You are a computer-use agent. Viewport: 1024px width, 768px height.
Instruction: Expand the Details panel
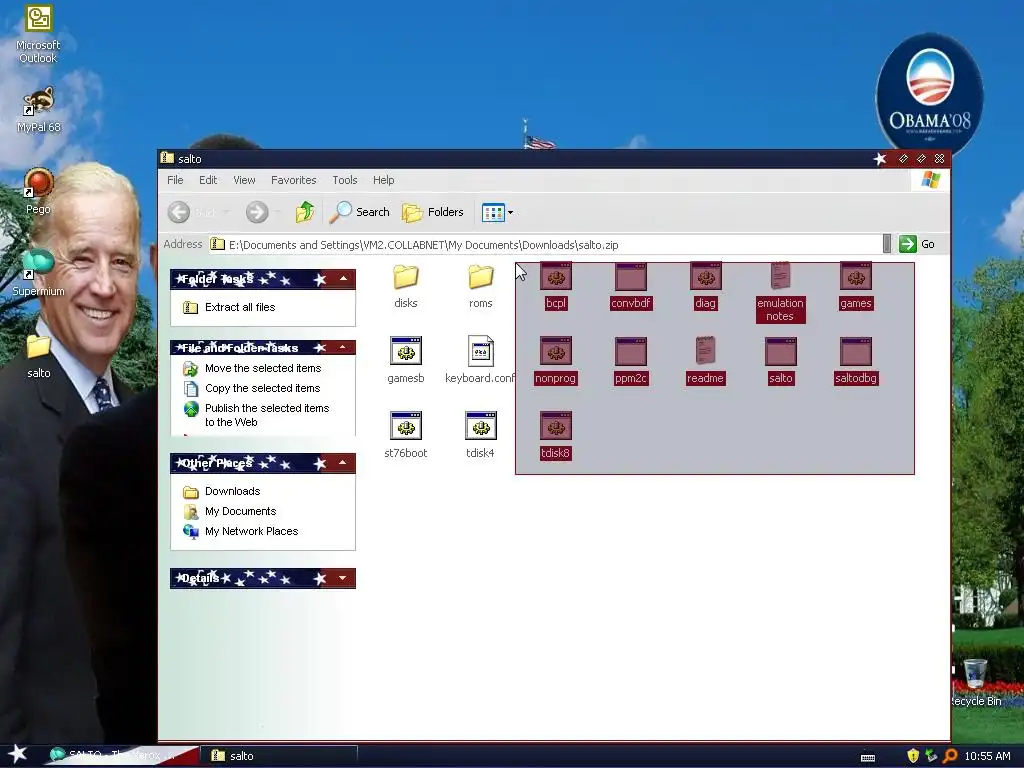[343, 578]
